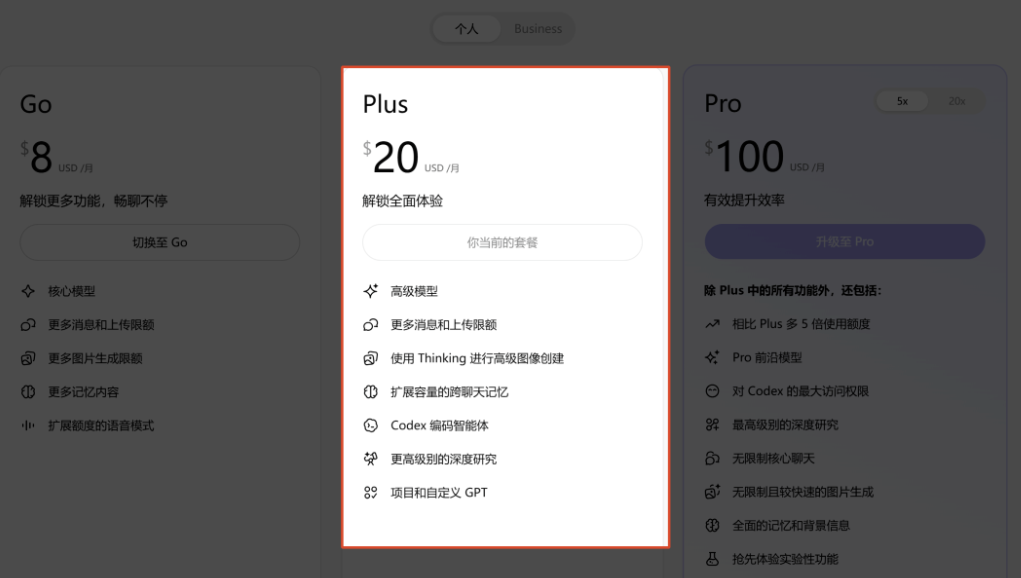Click the heading 除 Plus 中的所有功能外，还包括
The height and width of the screenshot is (578, 1021).
click(x=792, y=290)
